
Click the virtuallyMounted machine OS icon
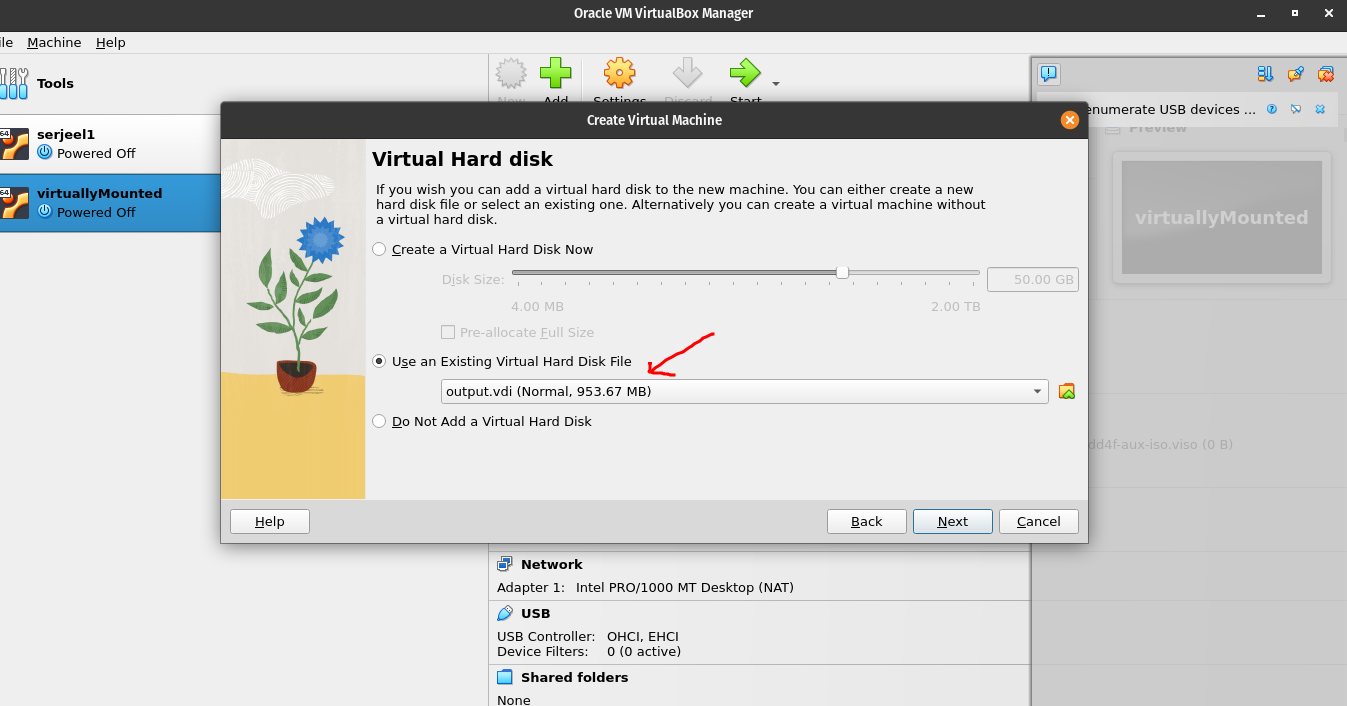[13, 203]
